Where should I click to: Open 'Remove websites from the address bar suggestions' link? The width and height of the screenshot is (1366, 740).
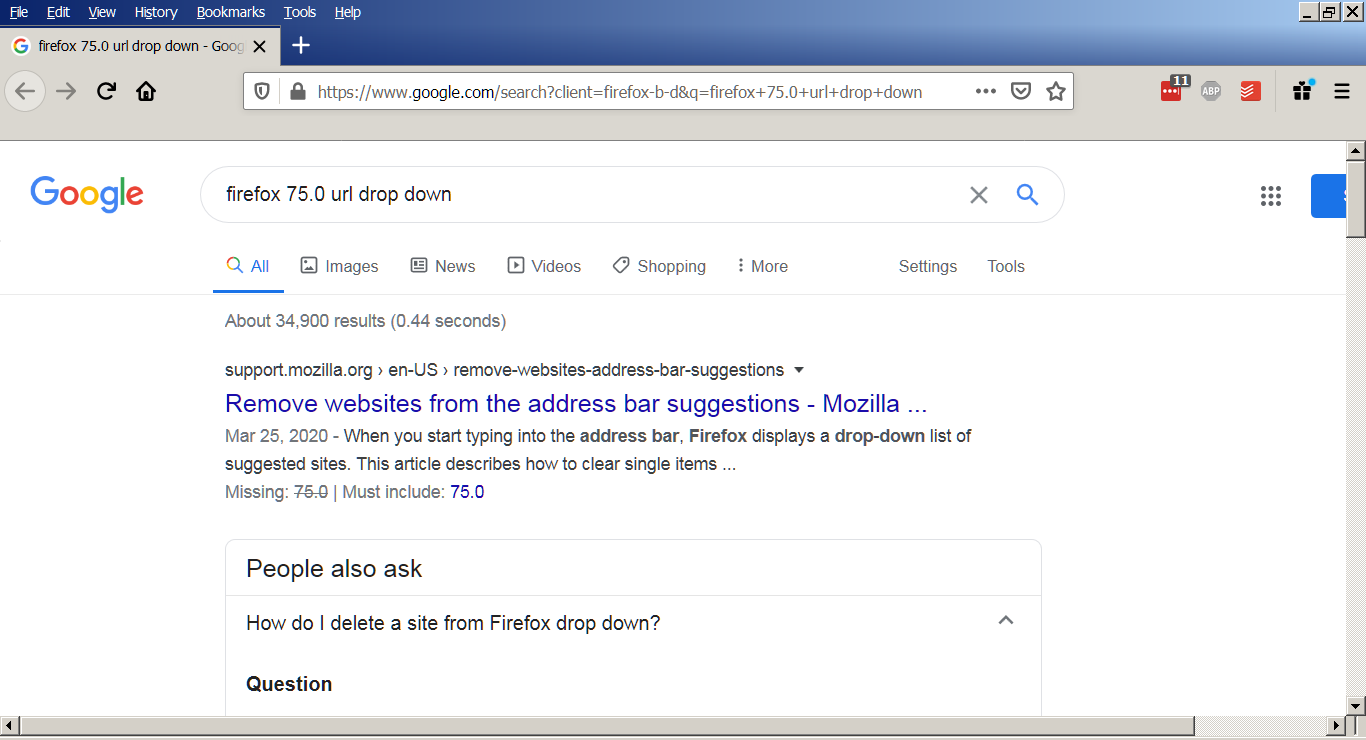coord(576,404)
